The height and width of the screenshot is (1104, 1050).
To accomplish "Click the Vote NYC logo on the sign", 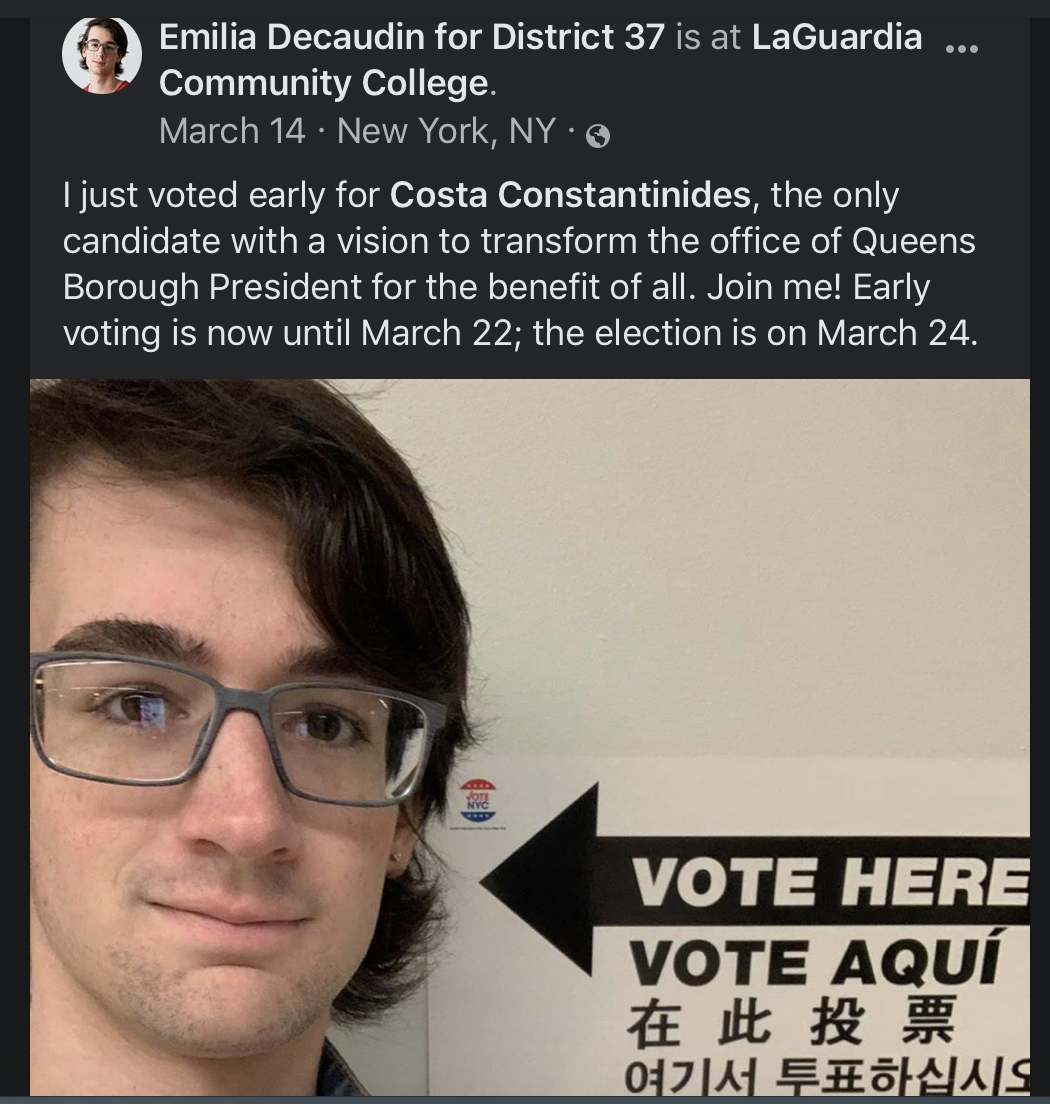I will click(x=478, y=801).
